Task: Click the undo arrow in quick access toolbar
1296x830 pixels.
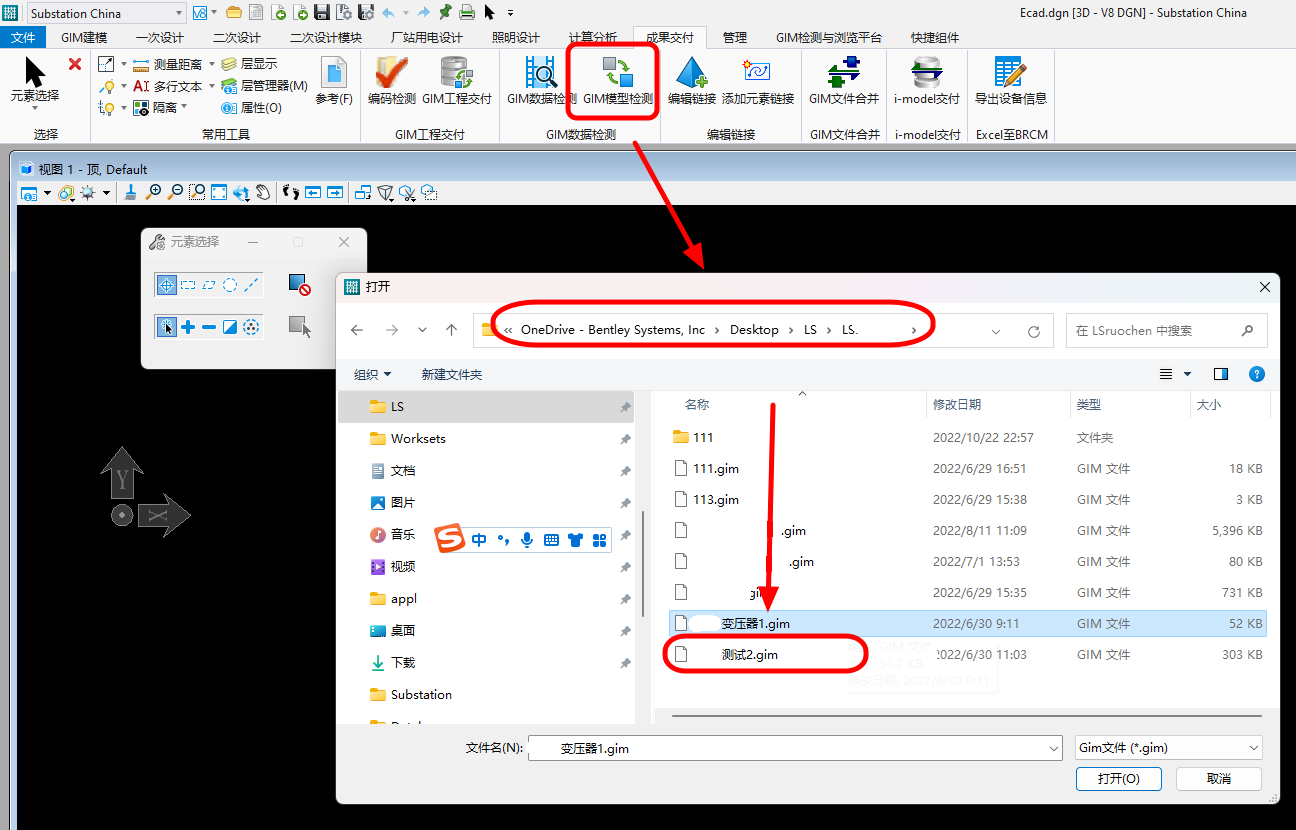Action: (388, 13)
